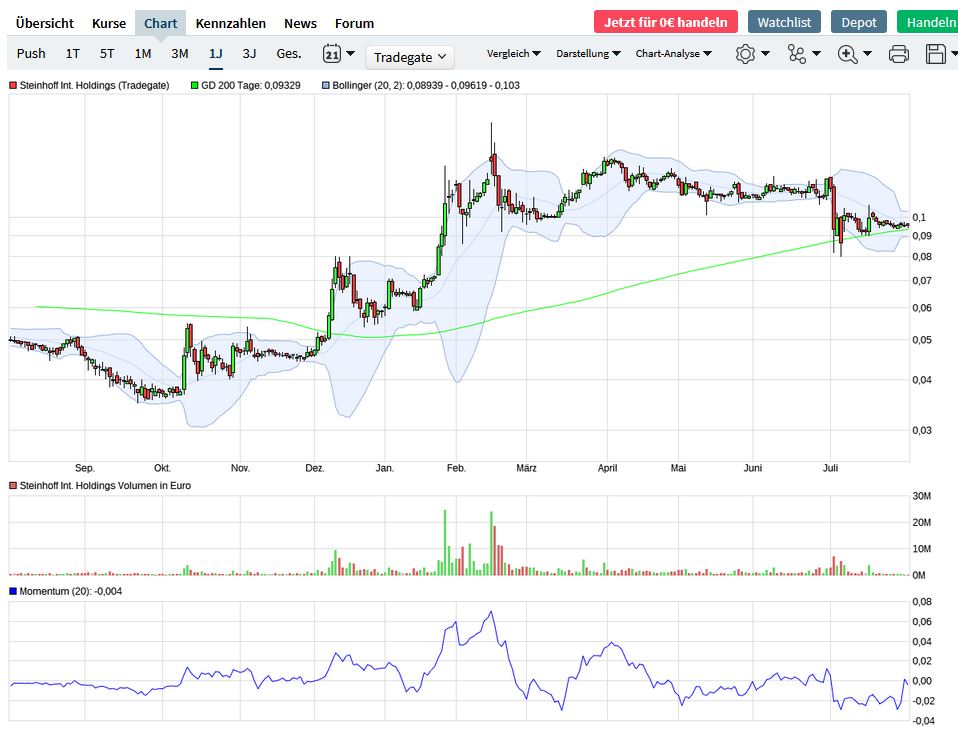
Task: Open the Tradegate exchange dropdown
Action: [410, 57]
